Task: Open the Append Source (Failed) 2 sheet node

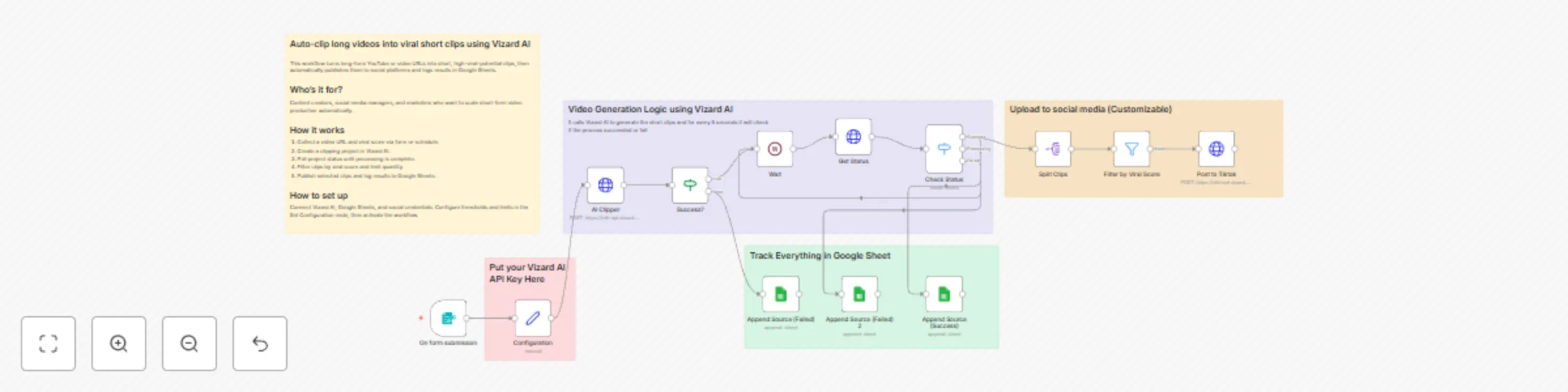Action: 859,294
